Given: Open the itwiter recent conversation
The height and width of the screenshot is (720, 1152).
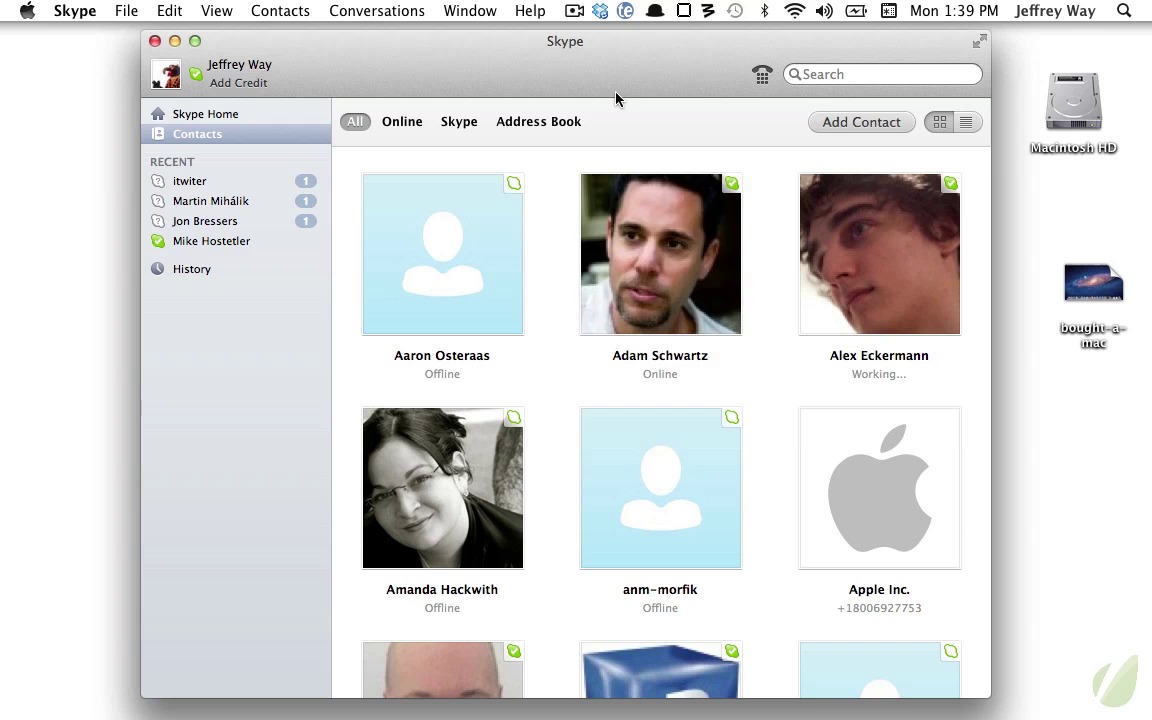Looking at the screenshot, I should click(x=236, y=181).
